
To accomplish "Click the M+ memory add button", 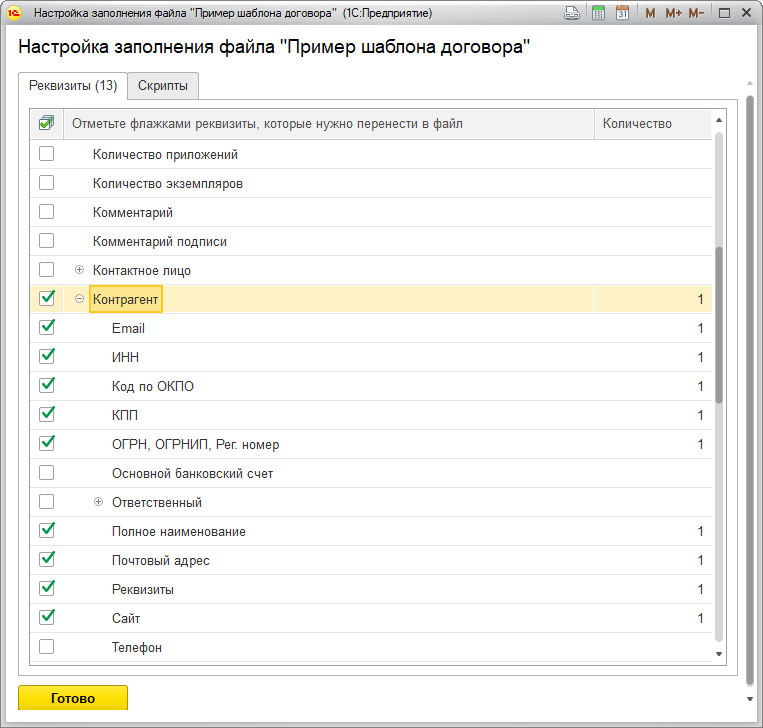I will 673,13.
